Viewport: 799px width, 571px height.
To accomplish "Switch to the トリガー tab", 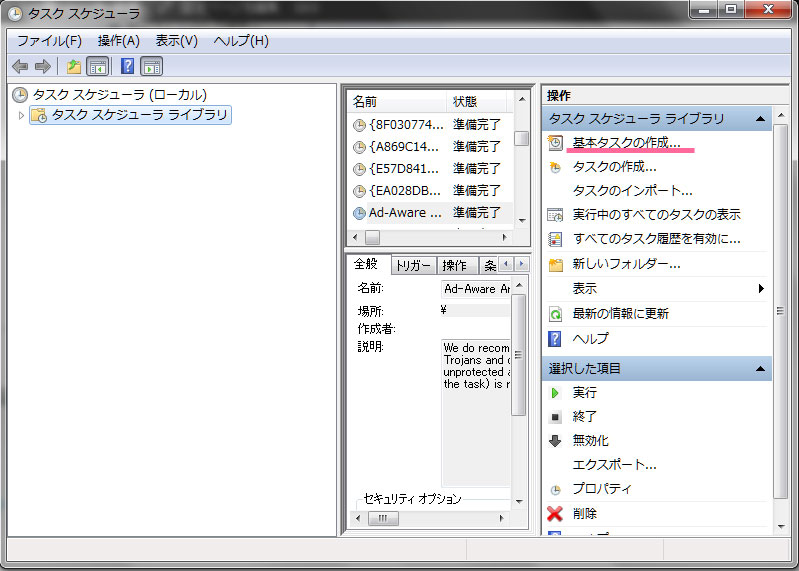I will [413, 266].
